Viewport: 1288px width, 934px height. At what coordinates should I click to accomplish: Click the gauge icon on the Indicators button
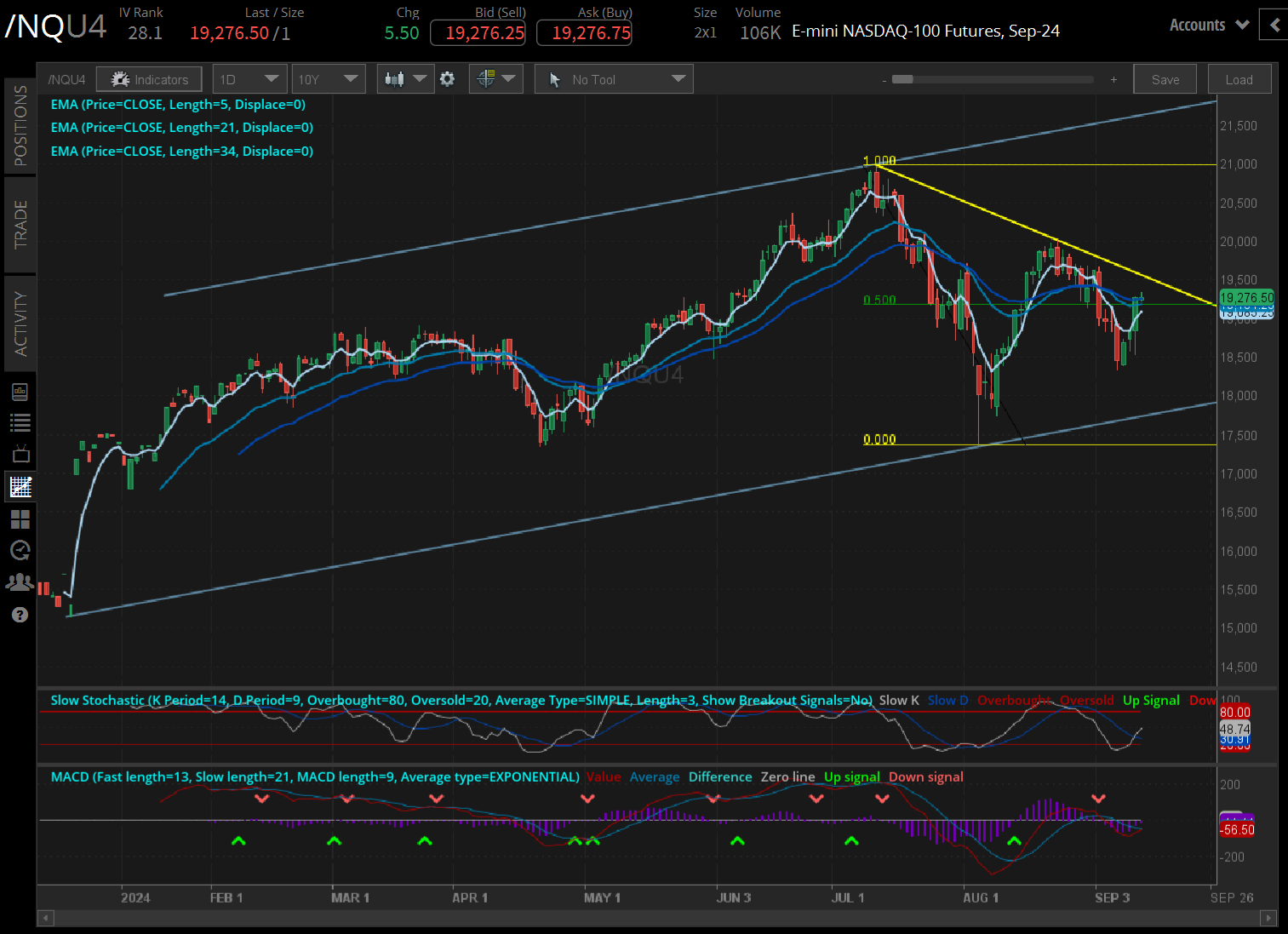[120, 79]
